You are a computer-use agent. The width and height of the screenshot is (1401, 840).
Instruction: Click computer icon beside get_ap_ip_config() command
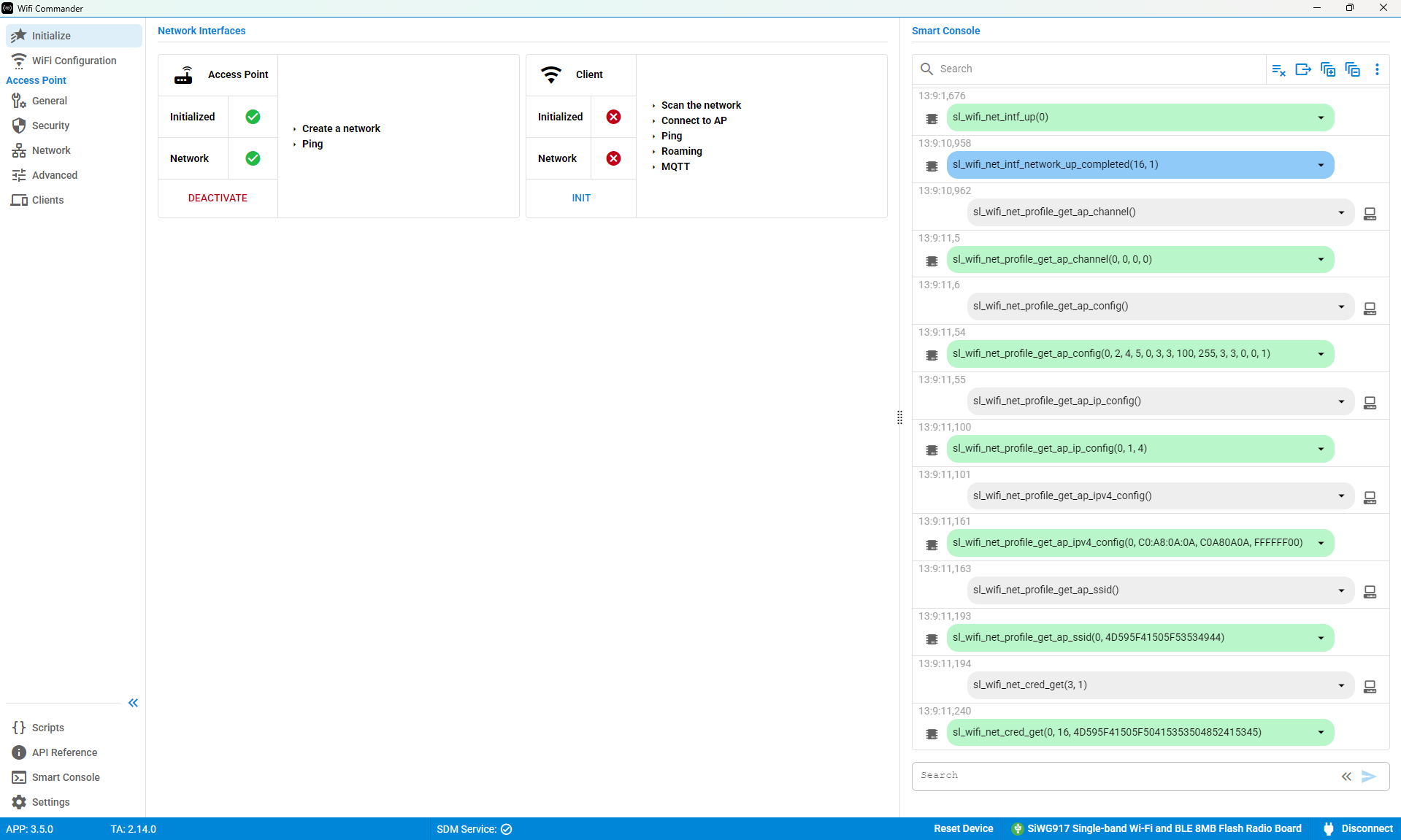click(1370, 403)
